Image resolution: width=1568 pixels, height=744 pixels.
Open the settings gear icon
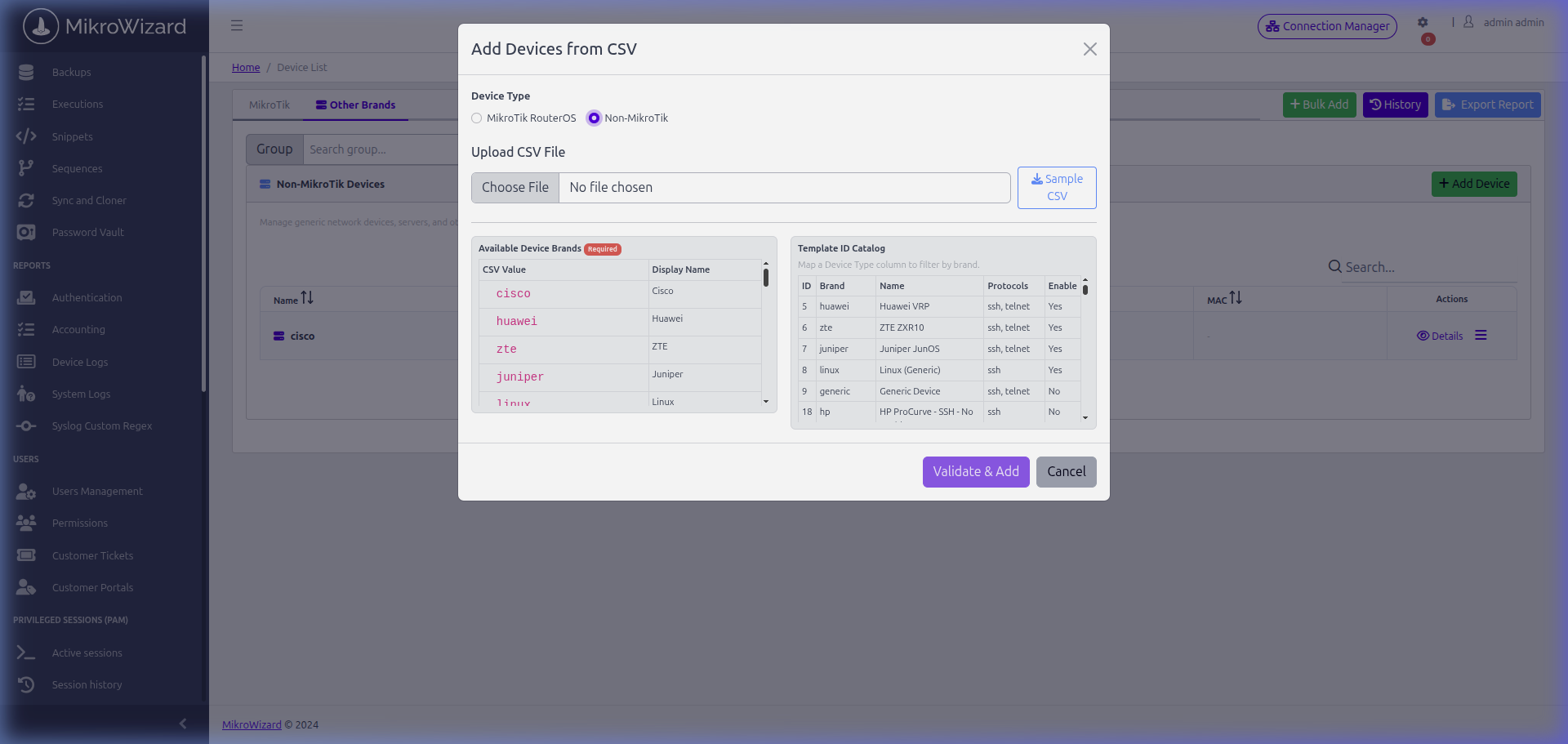(x=1423, y=23)
